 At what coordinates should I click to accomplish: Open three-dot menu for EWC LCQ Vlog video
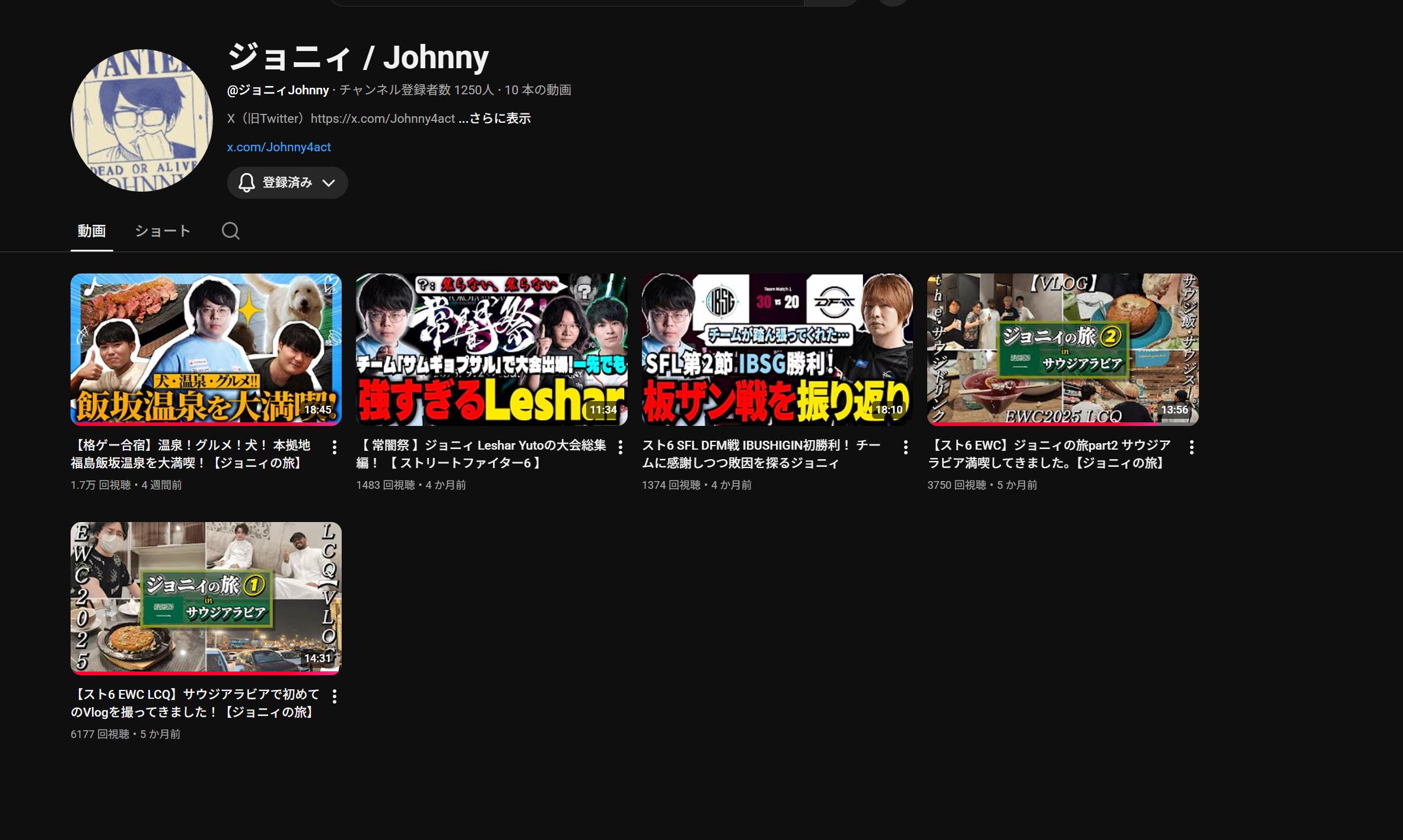tap(335, 696)
